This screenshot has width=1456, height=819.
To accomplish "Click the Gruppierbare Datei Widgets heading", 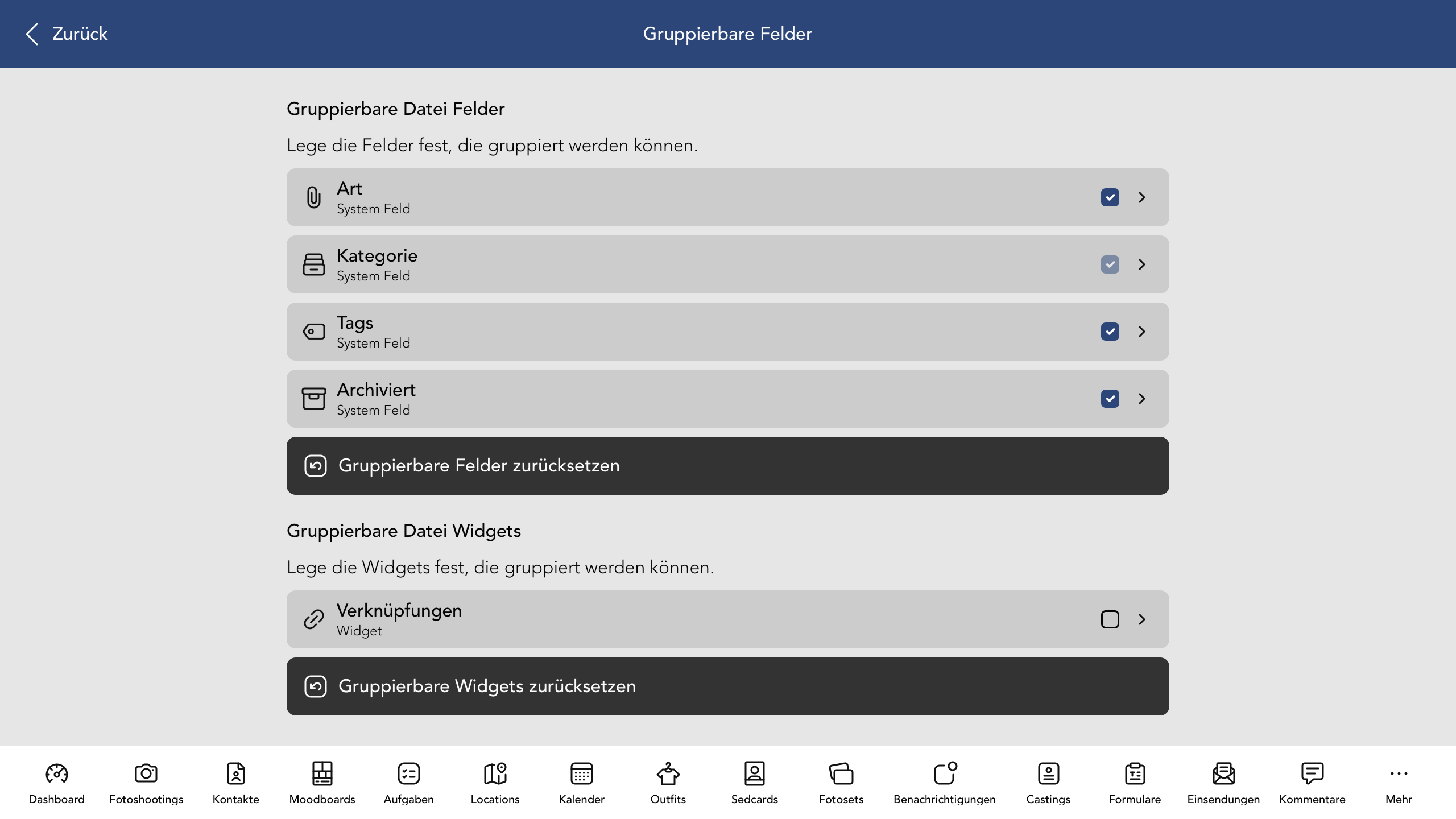I will (x=404, y=531).
